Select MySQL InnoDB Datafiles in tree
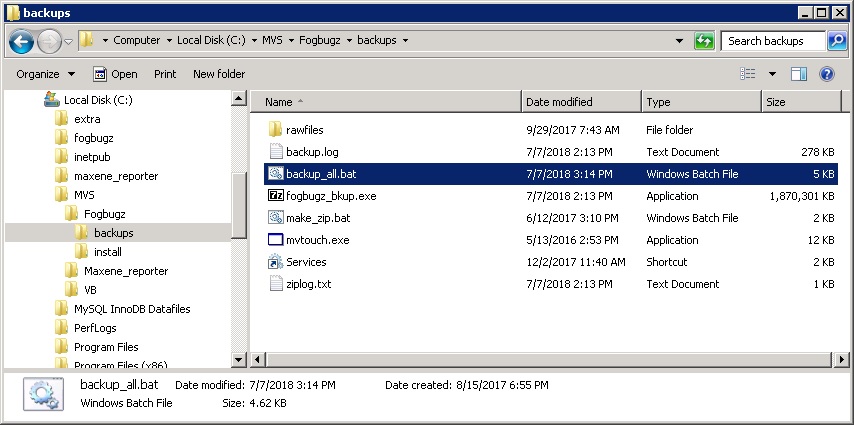The image size is (854, 425). pos(131,309)
